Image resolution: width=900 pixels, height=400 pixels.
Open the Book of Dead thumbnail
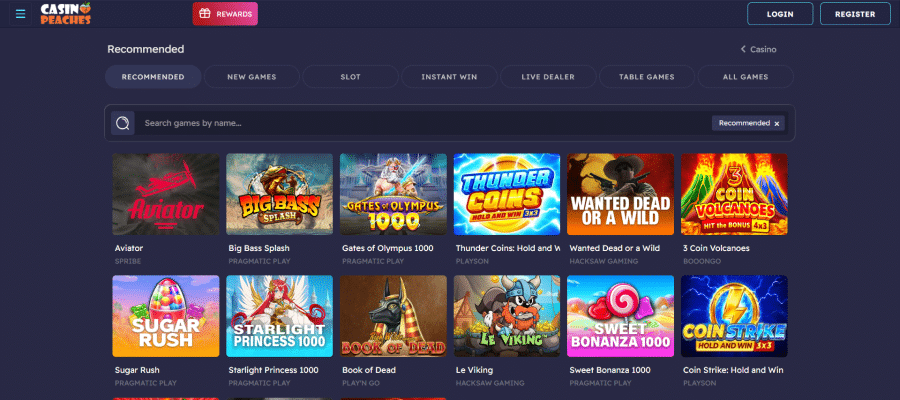click(x=393, y=316)
